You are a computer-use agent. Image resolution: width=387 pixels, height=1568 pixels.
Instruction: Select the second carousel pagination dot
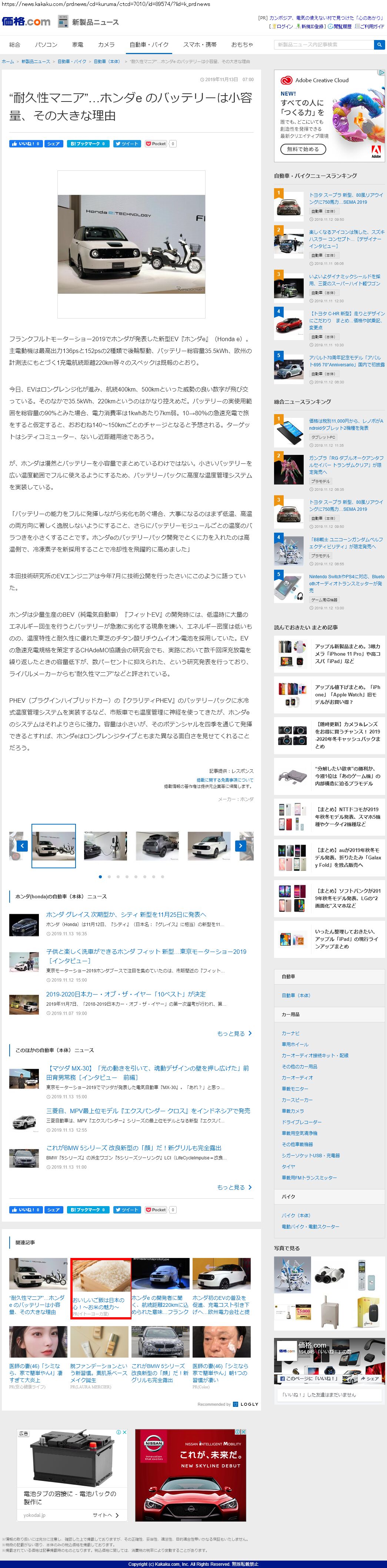coord(109,876)
